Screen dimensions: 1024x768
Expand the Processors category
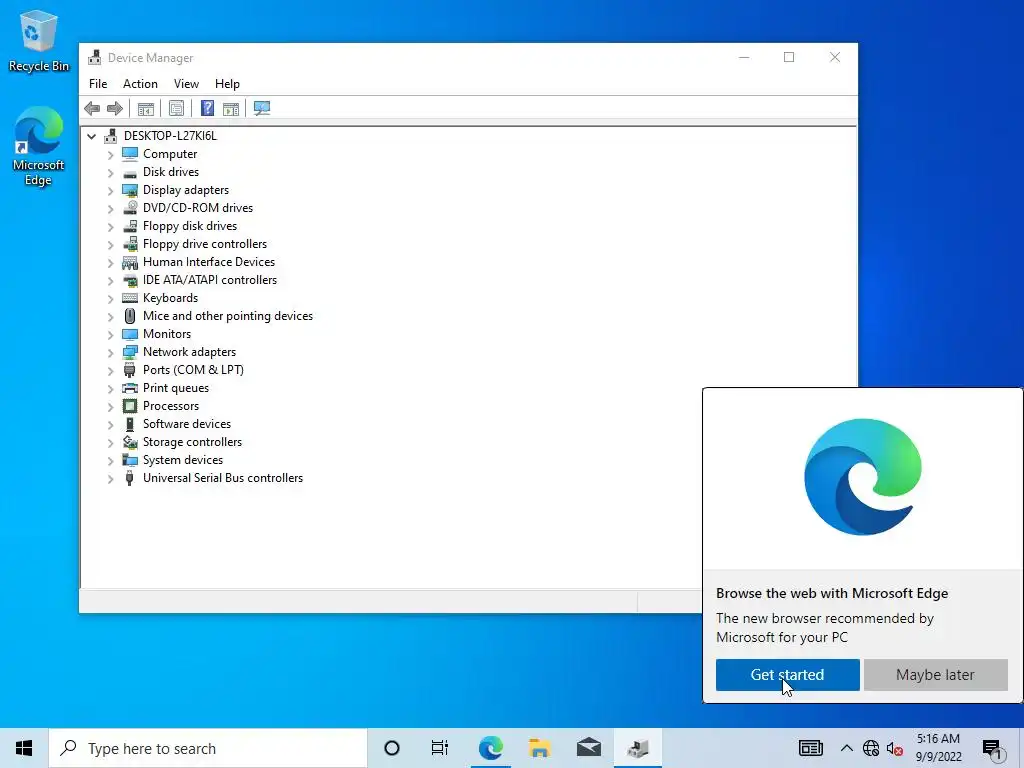pyautogui.click(x=110, y=407)
